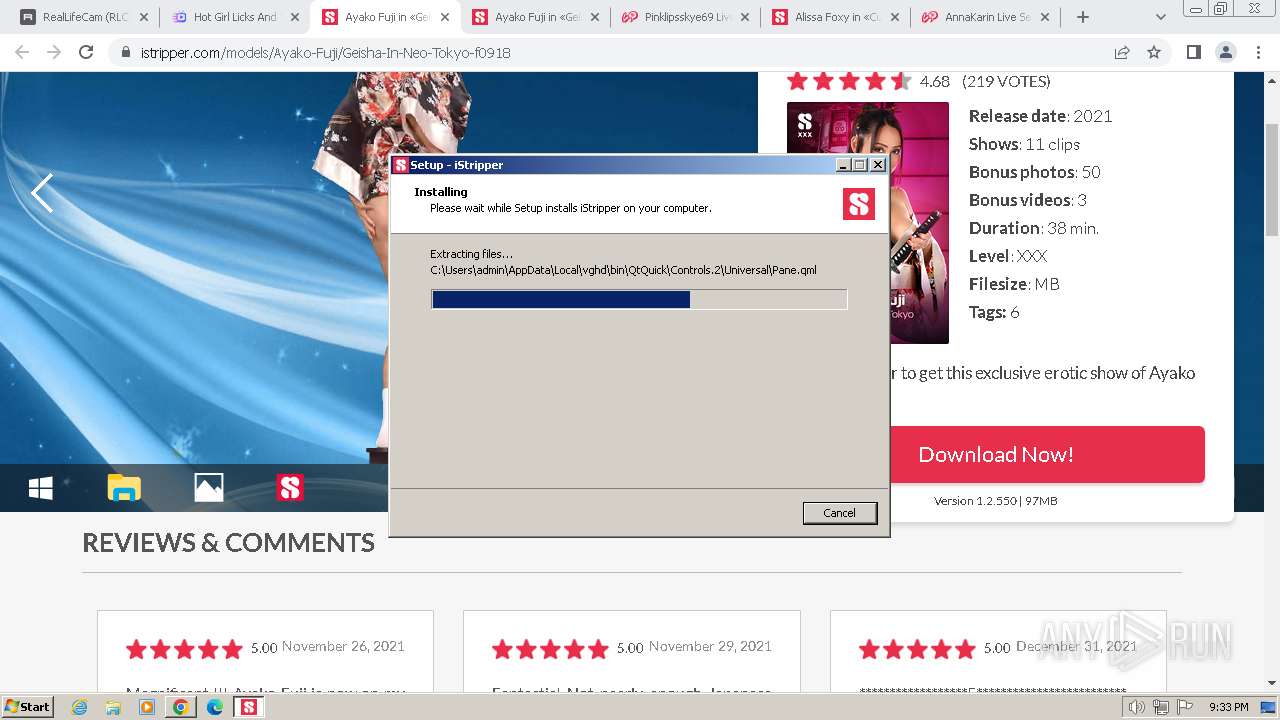View site information lock icon
The width and height of the screenshot is (1280, 720).
pyautogui.click(x=125, y=53)
